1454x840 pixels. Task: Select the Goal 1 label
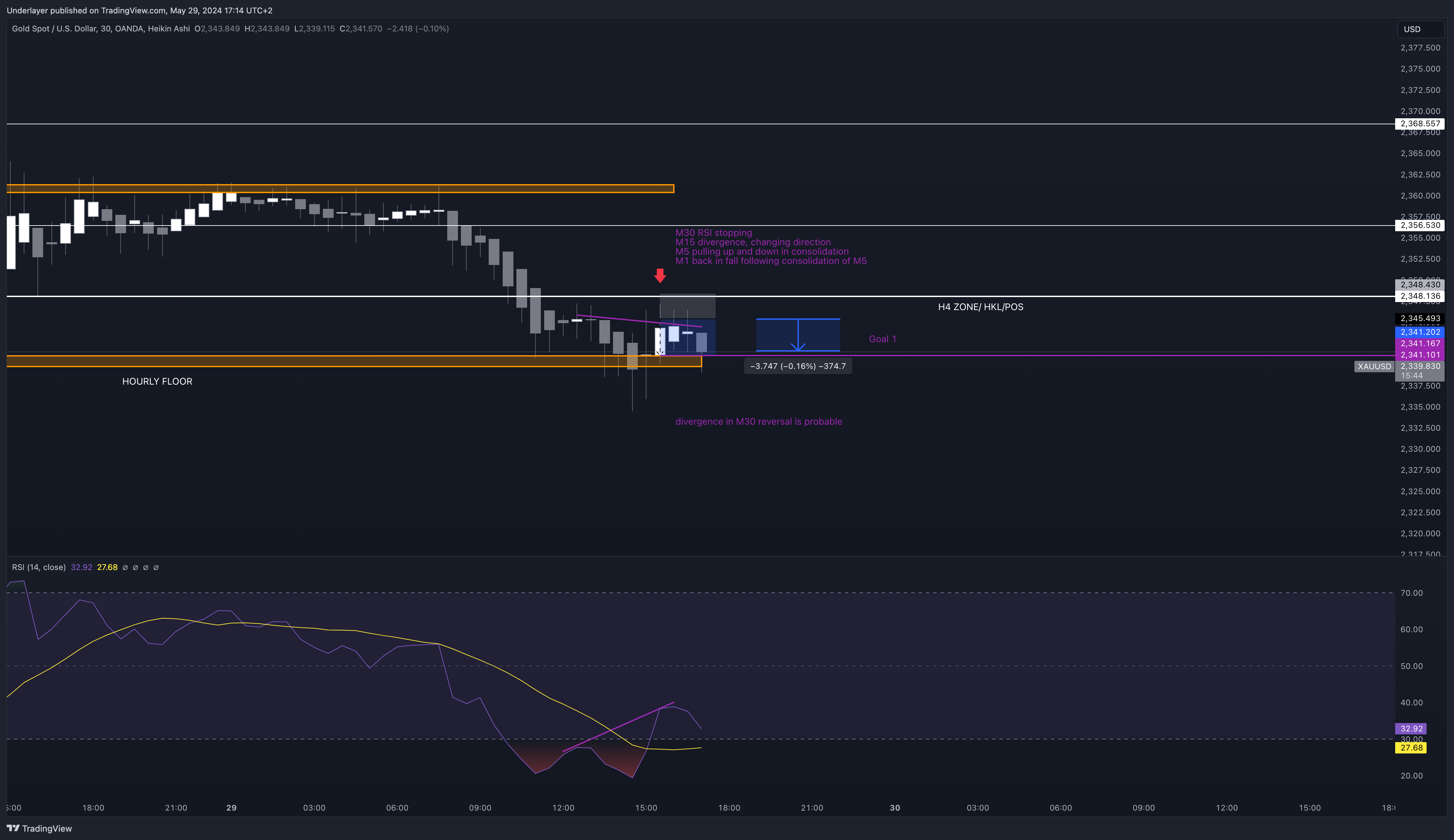coord(882,339)
